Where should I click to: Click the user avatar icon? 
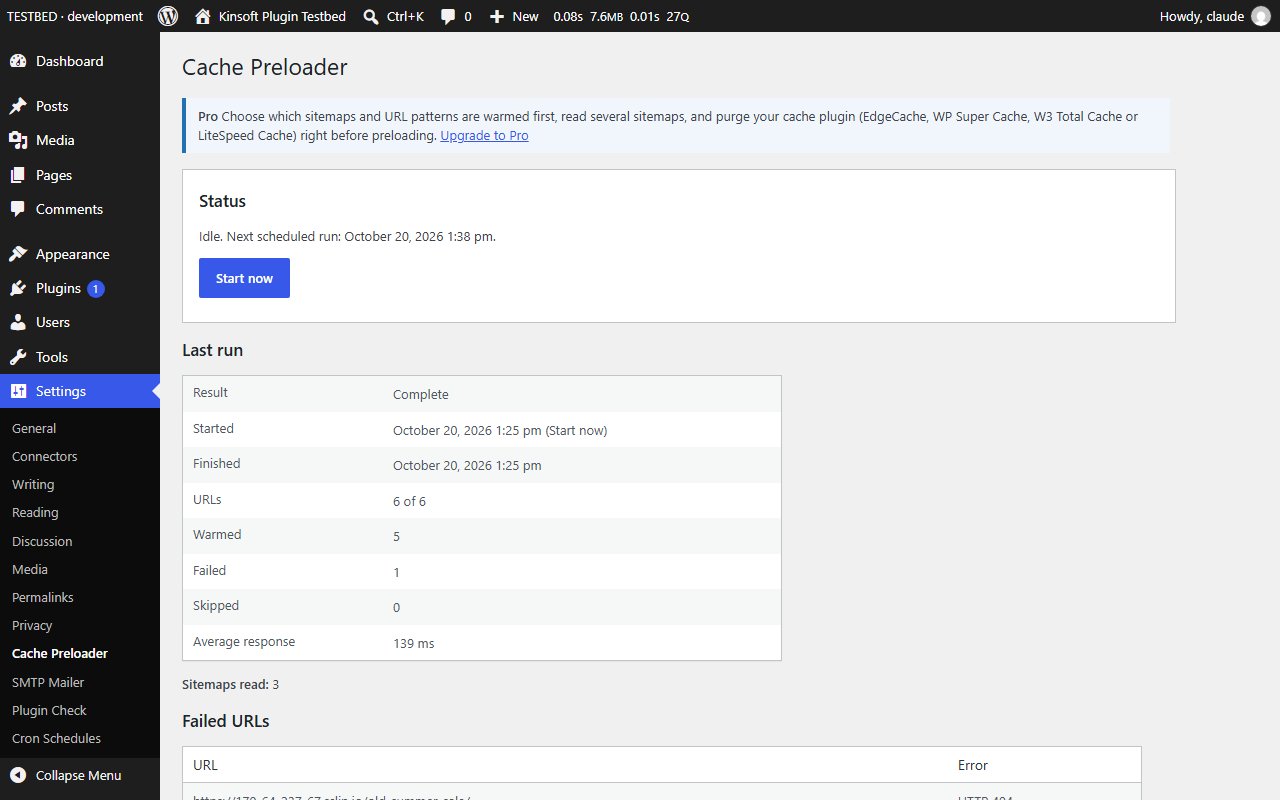(x=1261, y=16)
